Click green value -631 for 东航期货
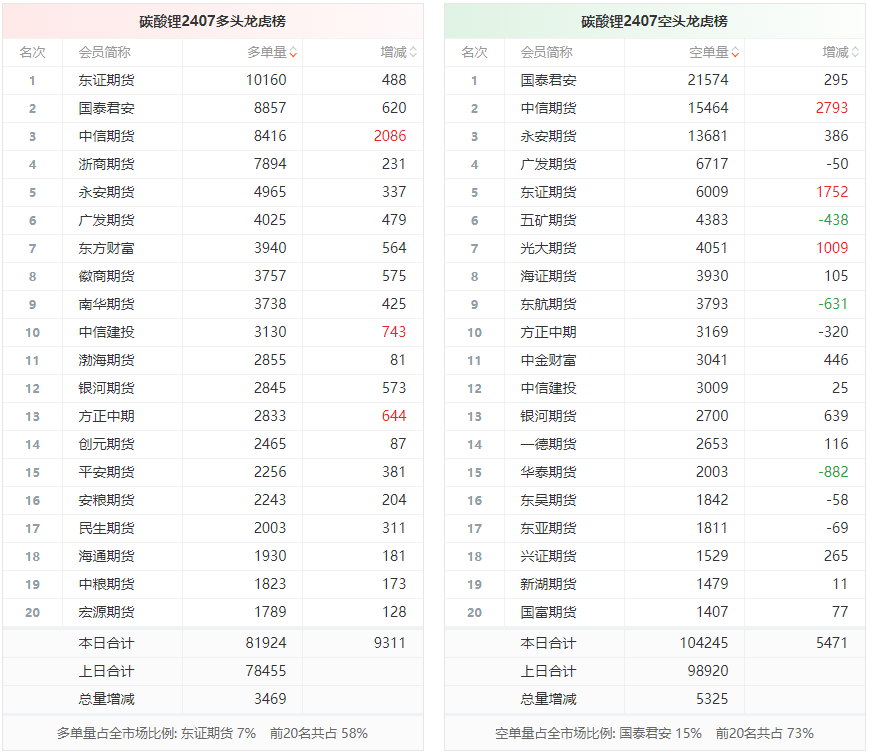869x754 pixels. point(834,304)
